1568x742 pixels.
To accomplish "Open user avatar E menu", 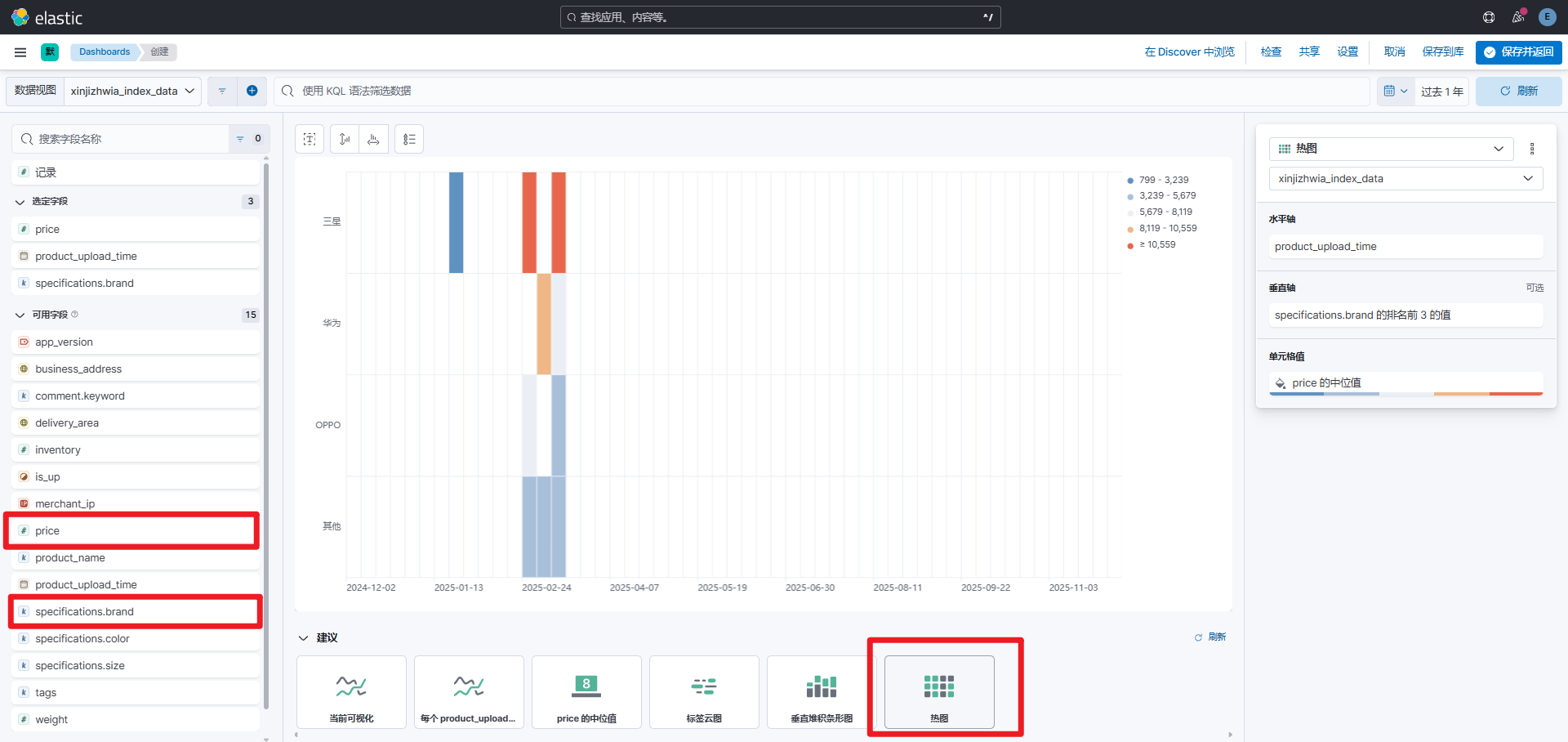I will (x=1547, y=17).
